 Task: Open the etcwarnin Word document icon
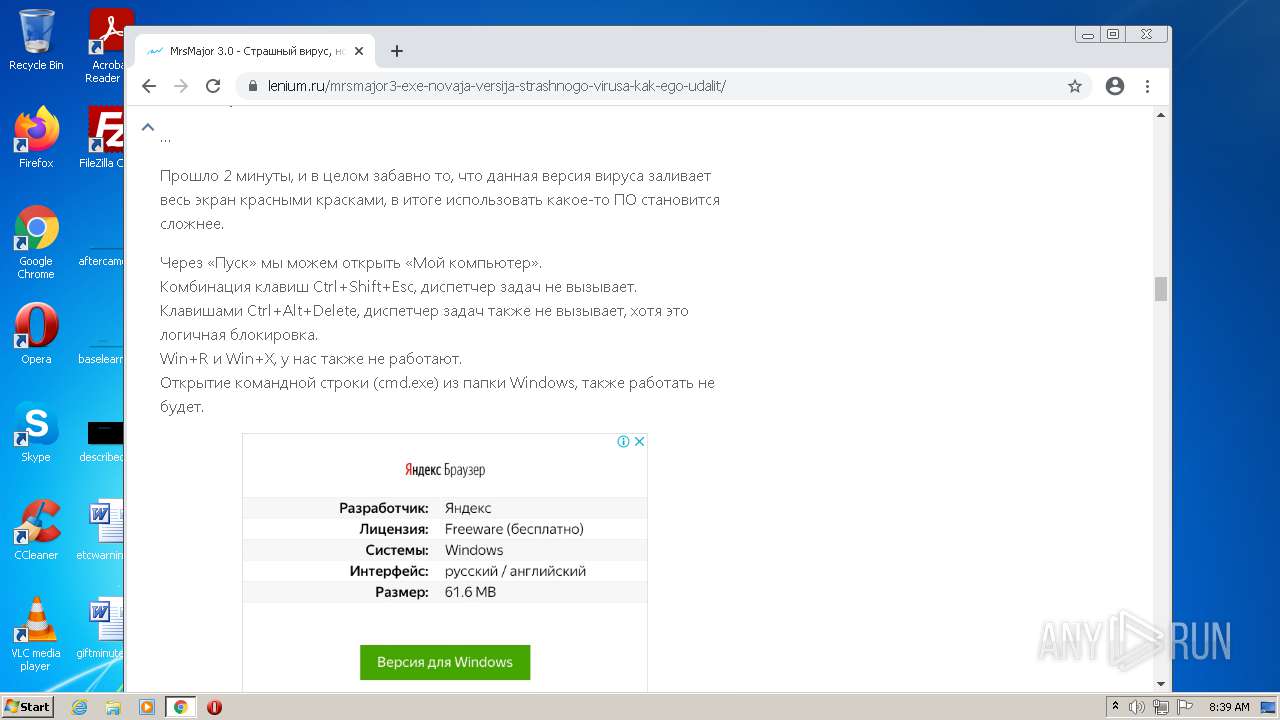coord(101,530)
